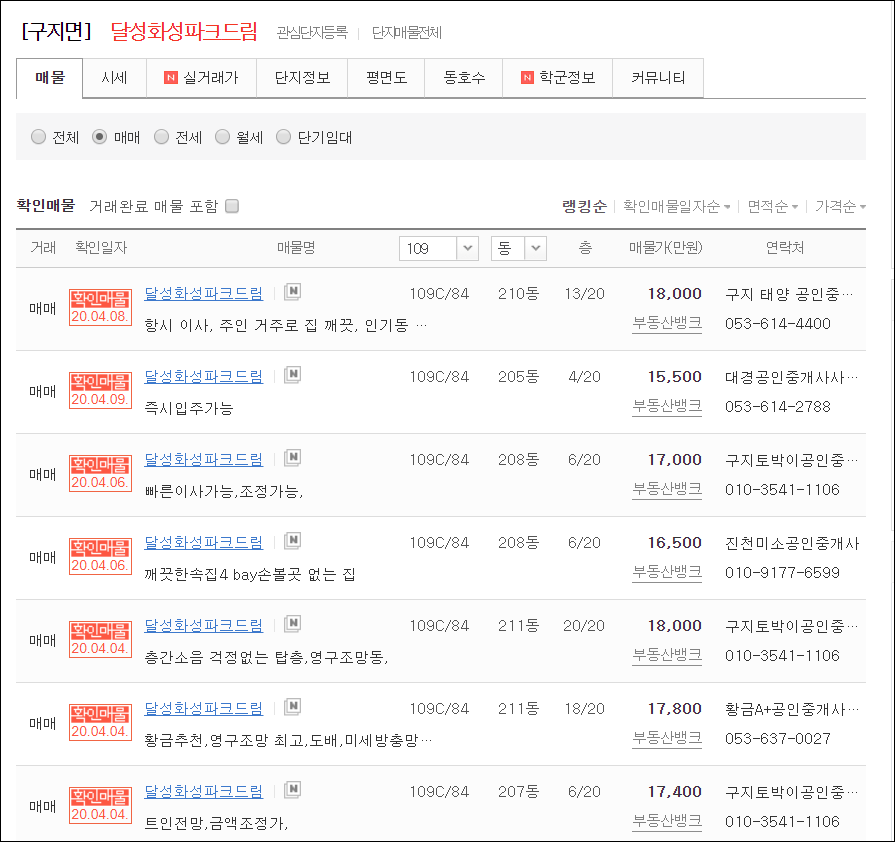The width and height of the screenshot is (895, 842).
Task: Click 부동산뱅크 link under the 17,000 price
Action: pos(667,489)
